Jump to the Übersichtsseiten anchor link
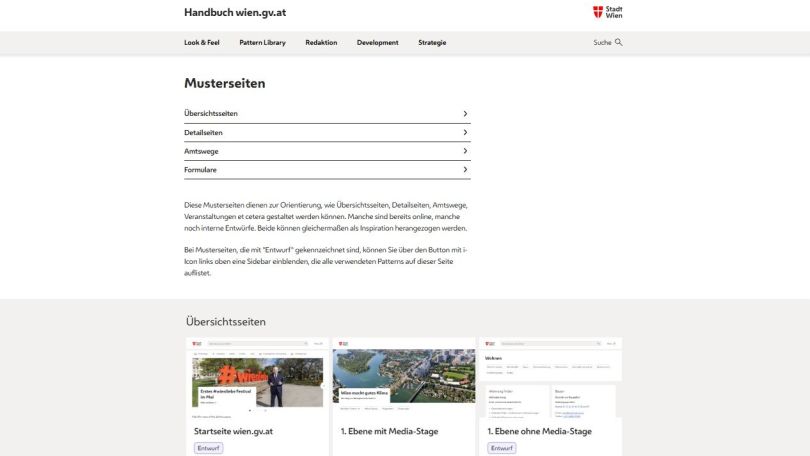This screenshot has width=810, height=456. [327, 114]
